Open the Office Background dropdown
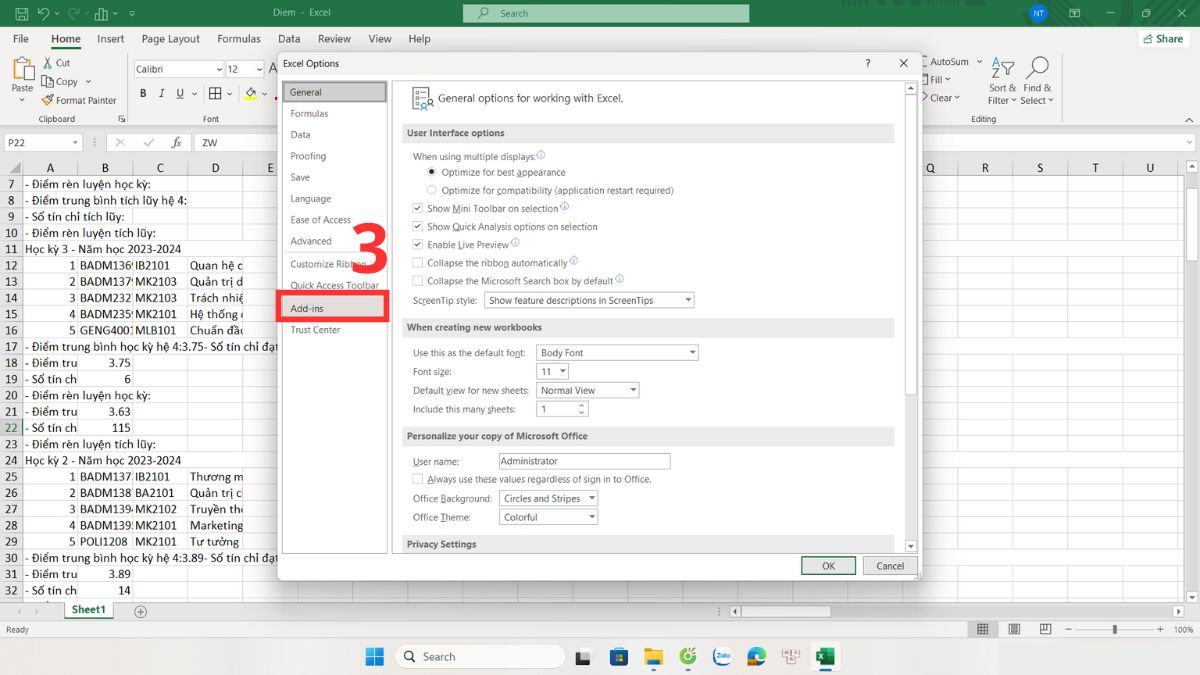The width and height of the screenshot is (1200, 675). pos(548,498)
